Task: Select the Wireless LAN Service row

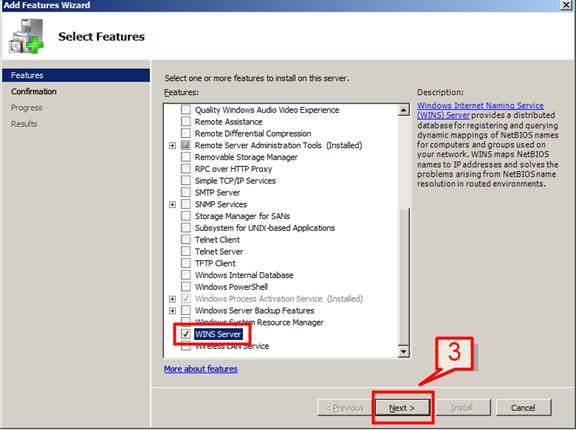Action: pyautogui.click(x=232, y=346)
